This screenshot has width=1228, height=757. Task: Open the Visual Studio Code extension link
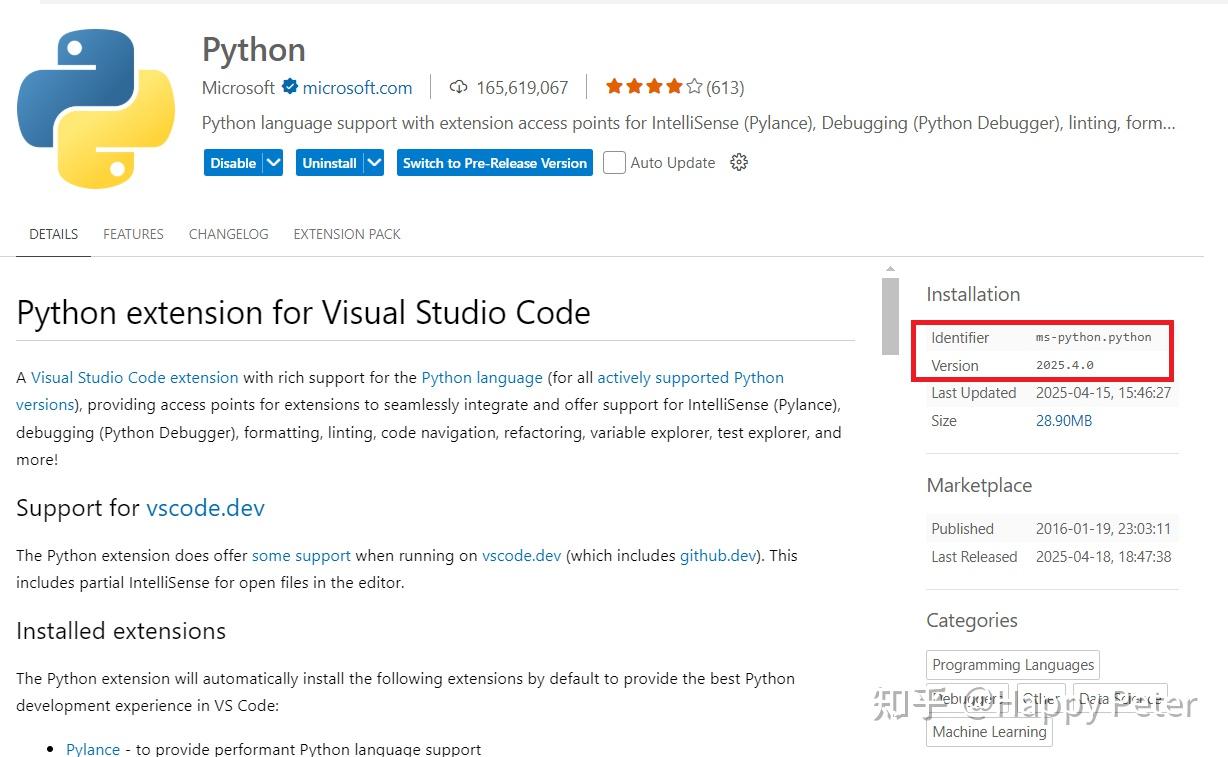135,378
